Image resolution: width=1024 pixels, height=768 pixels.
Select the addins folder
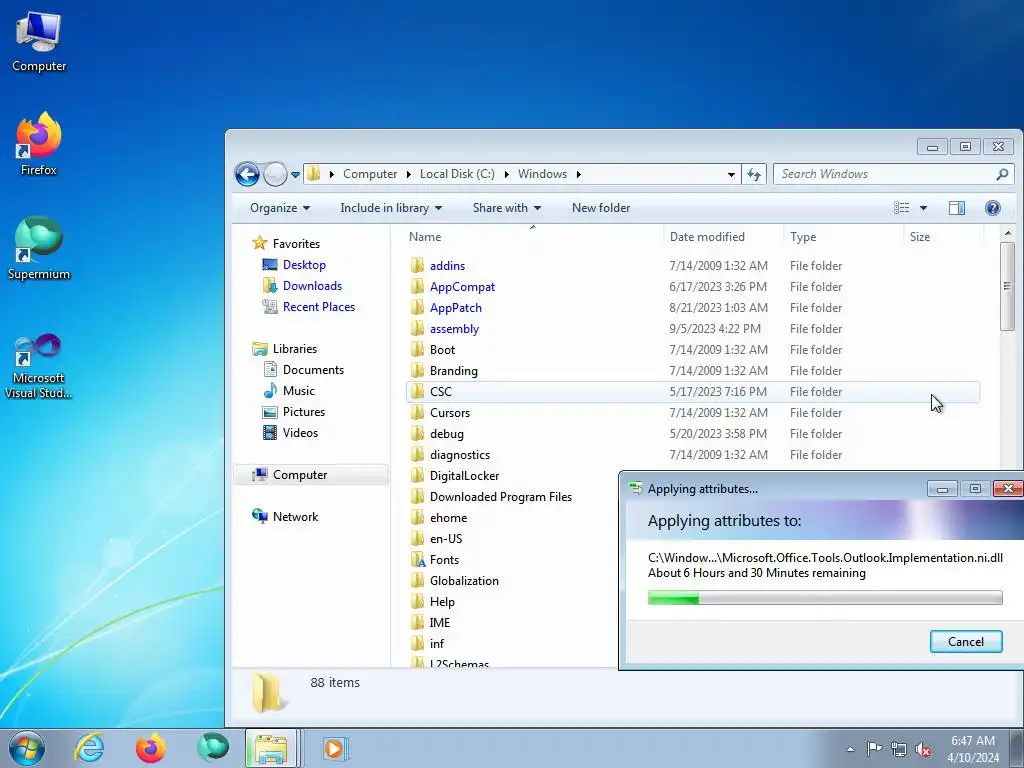(447, 266)
